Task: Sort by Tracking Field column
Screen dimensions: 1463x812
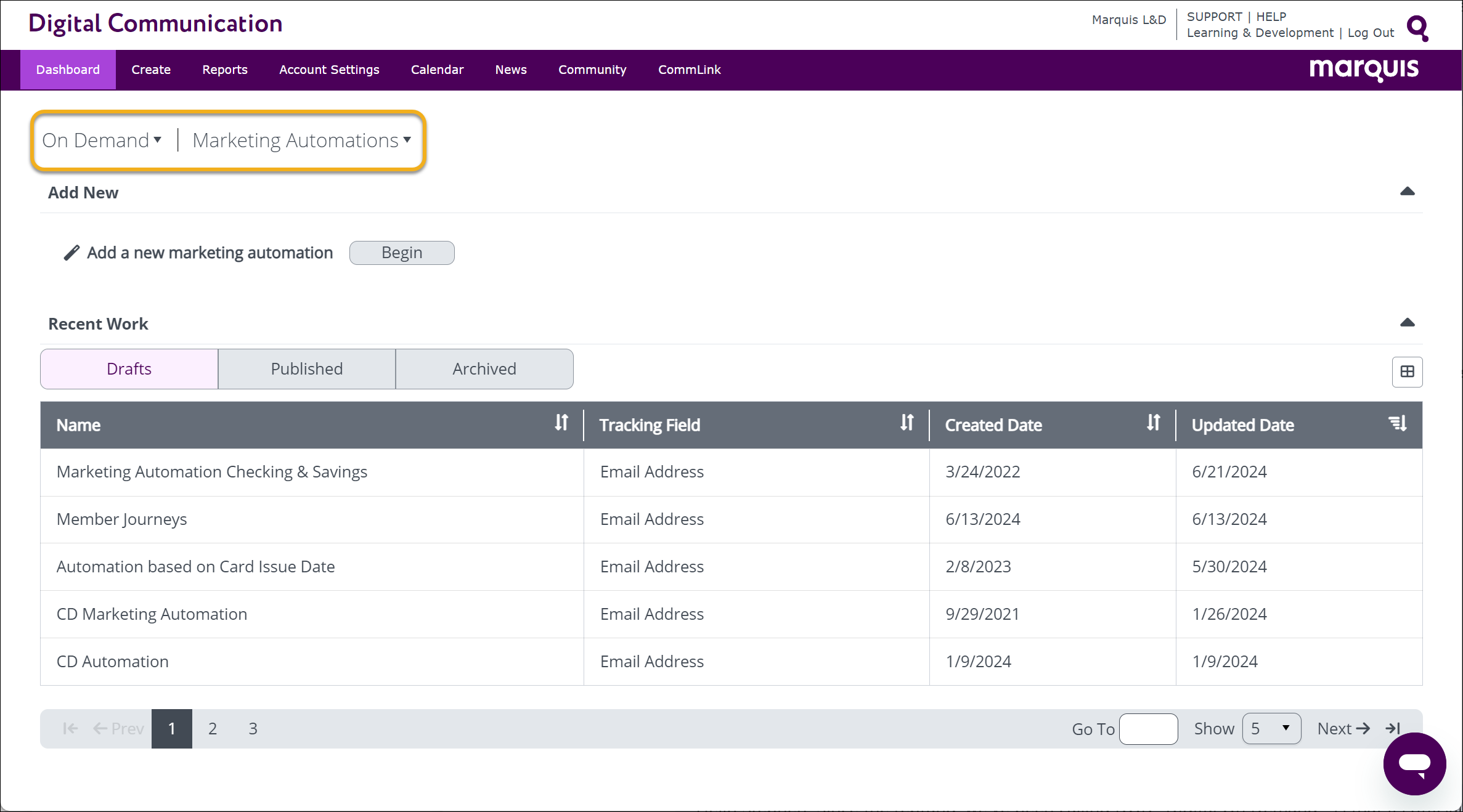Action: click(907, 423)
